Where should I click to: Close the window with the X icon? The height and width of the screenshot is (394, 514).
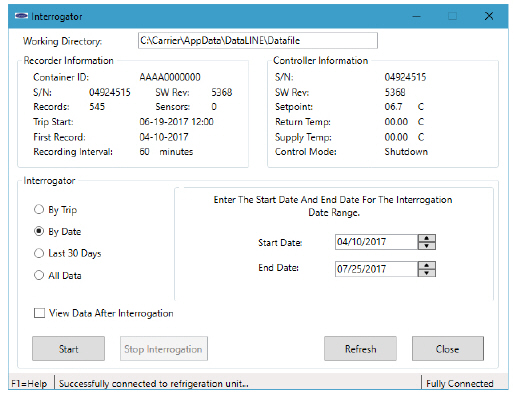489,16
